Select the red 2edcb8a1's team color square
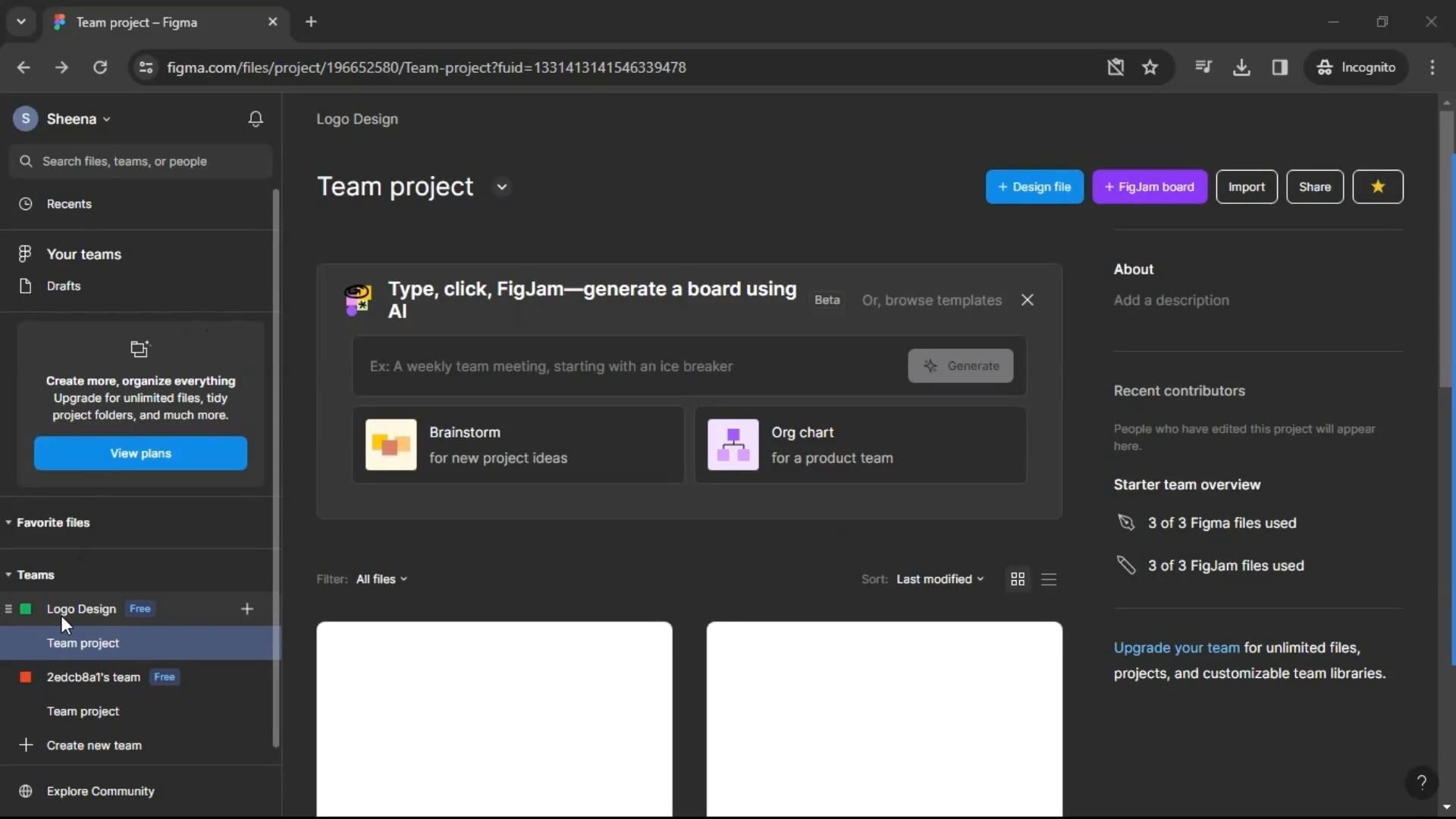Image resolution: width=1456 pixels, height=819 pixels. [x=26, y=677]
